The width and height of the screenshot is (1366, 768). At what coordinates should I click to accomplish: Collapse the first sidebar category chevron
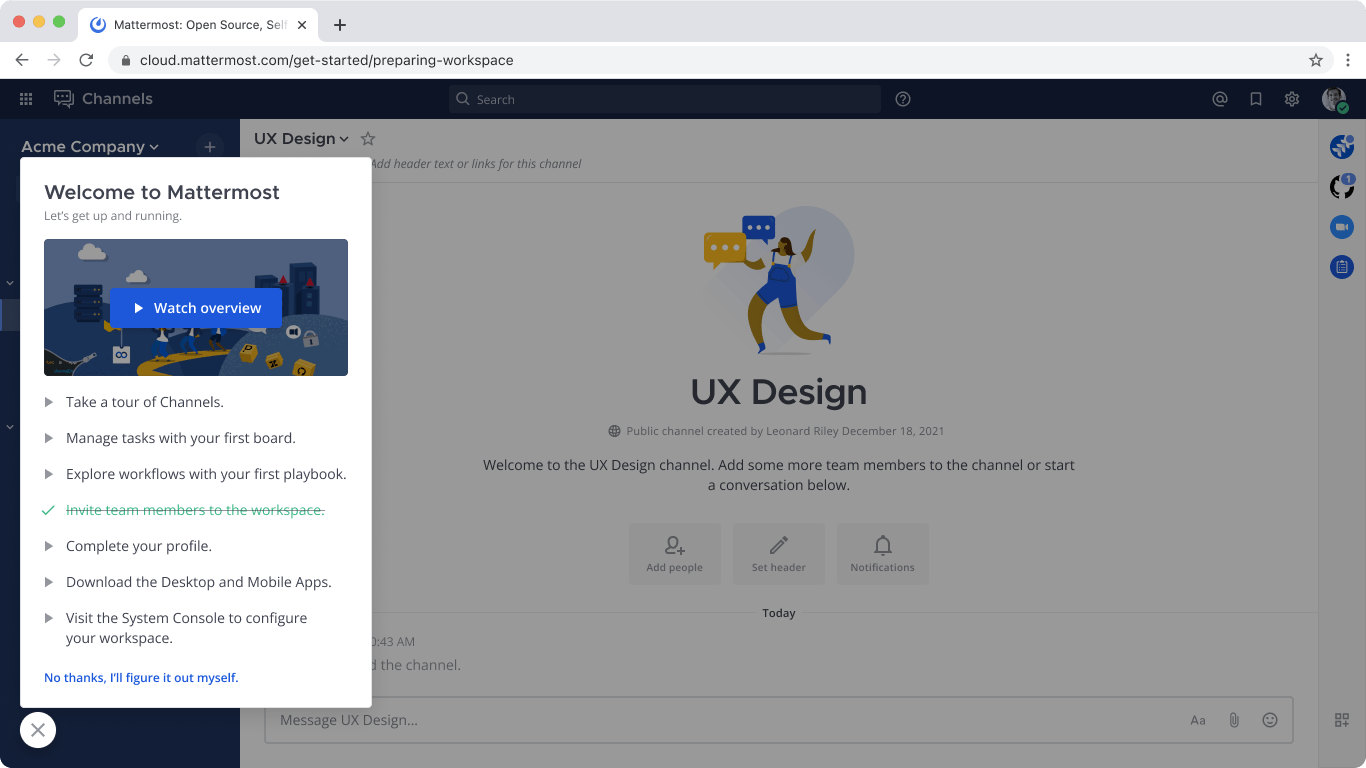[10, 283]
